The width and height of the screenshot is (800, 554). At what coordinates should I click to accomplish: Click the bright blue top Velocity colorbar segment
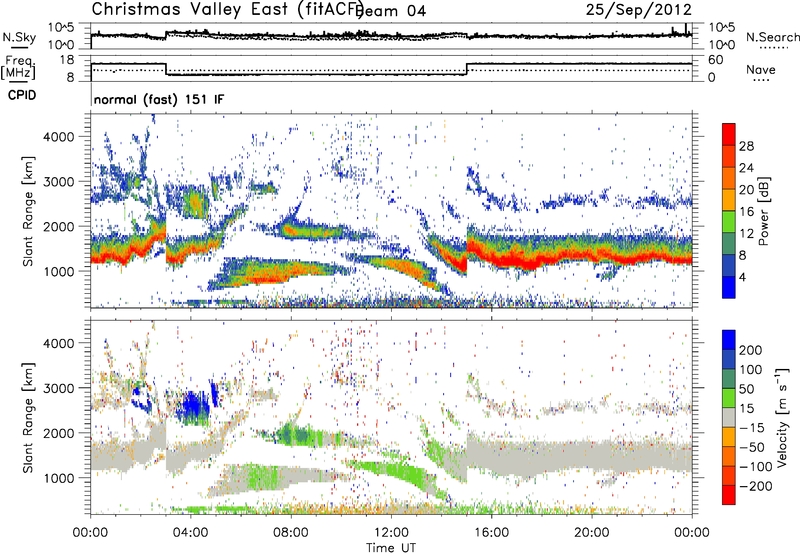click(x=729, y=340)
